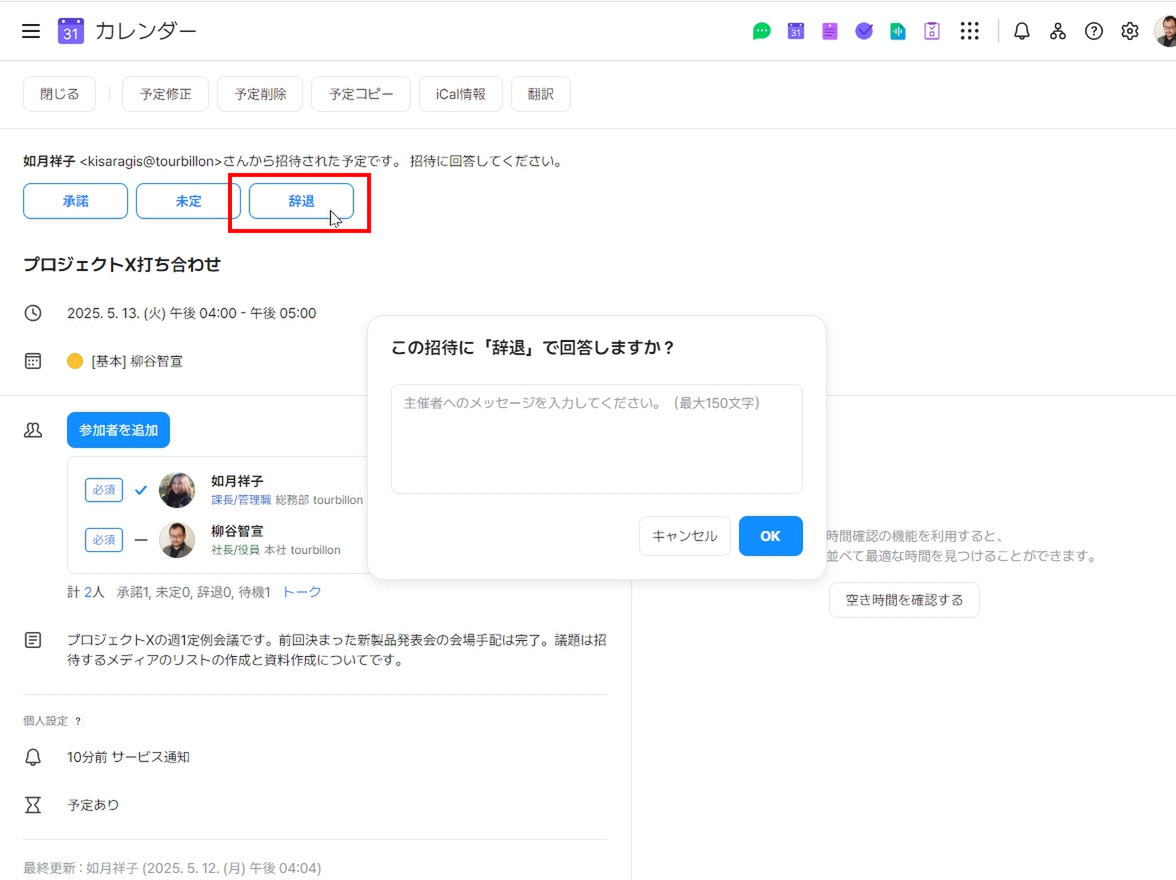
Task: Respond 承諾 to the invitation
Action: (75, 201)
